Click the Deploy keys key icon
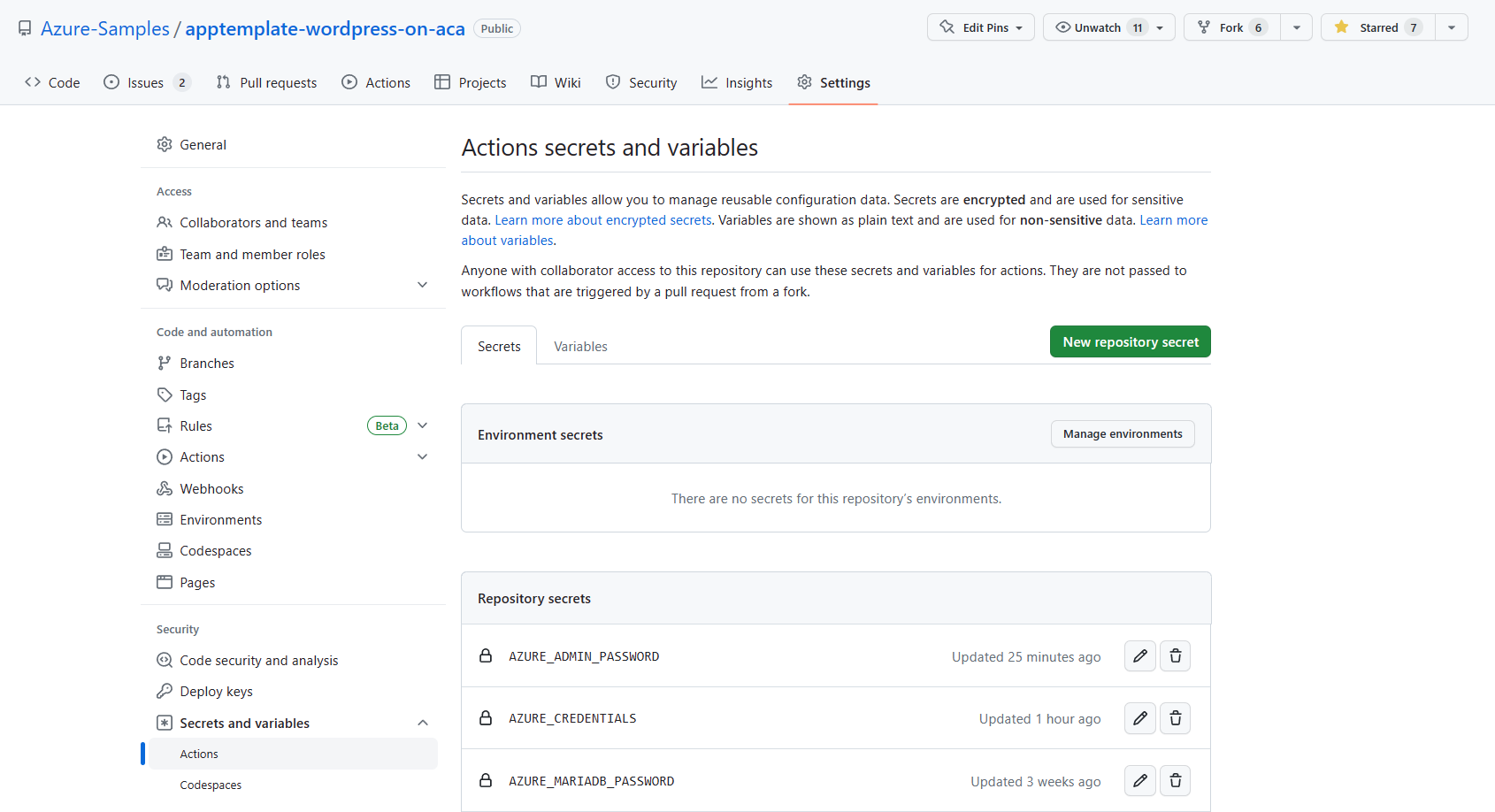 (x=165, y=692)
